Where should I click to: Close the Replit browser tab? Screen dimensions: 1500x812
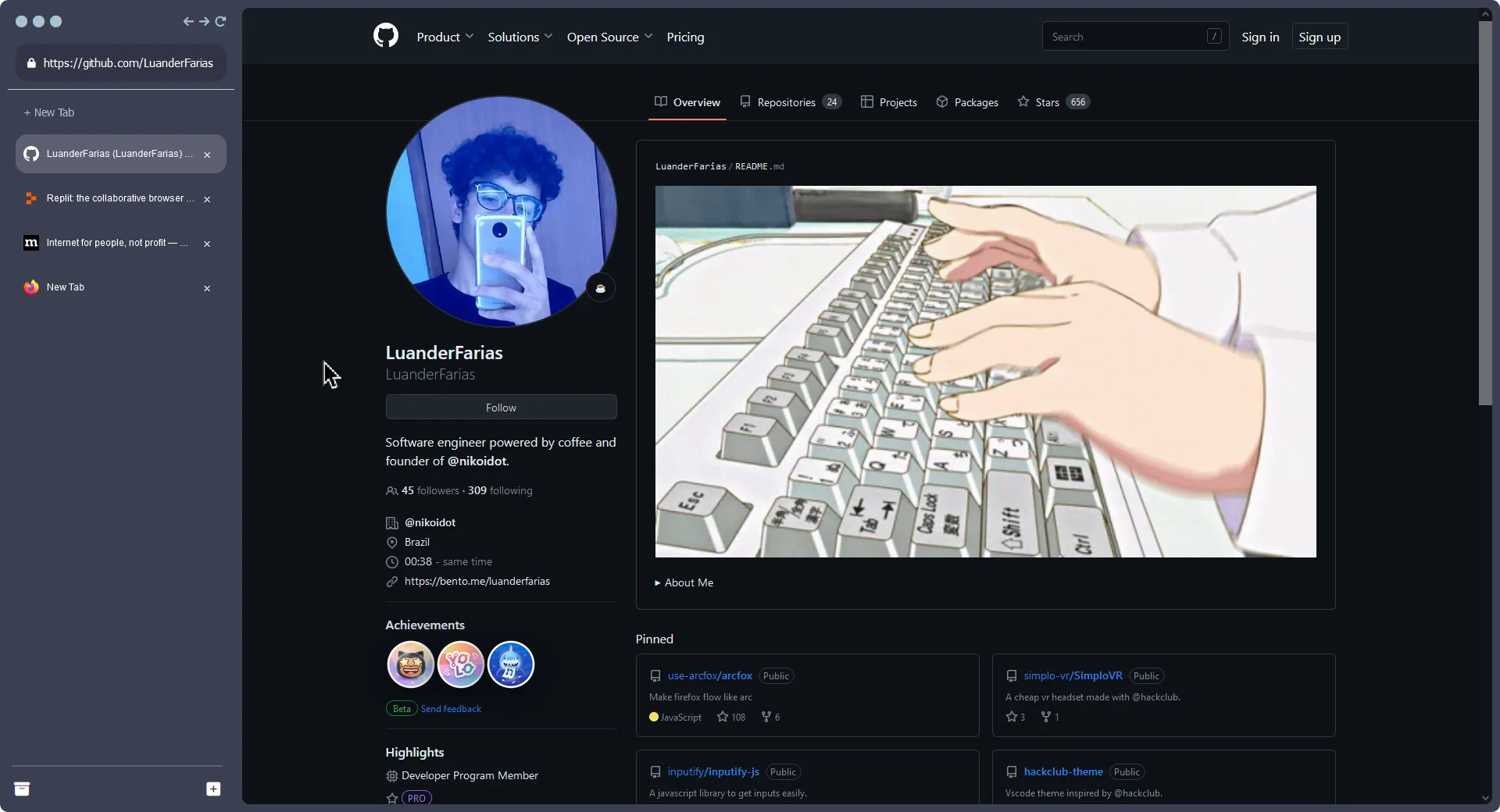pos(207,199)
